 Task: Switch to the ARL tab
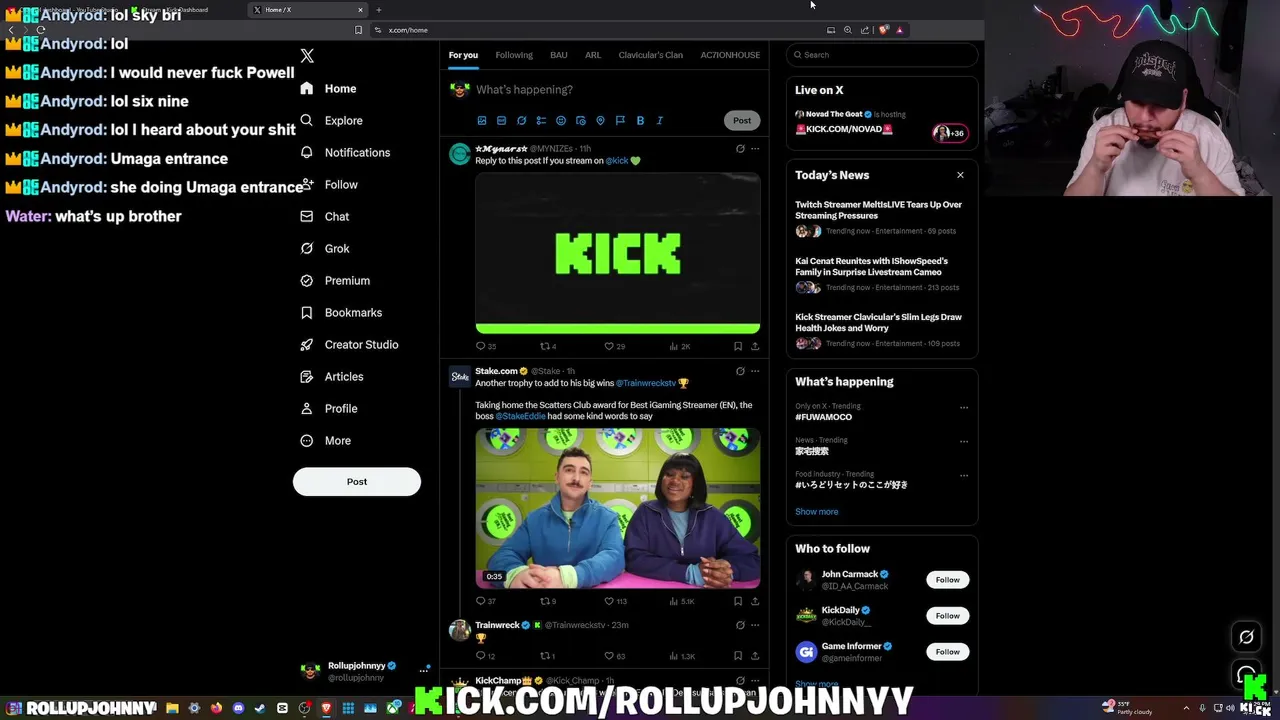pos(593,55)
